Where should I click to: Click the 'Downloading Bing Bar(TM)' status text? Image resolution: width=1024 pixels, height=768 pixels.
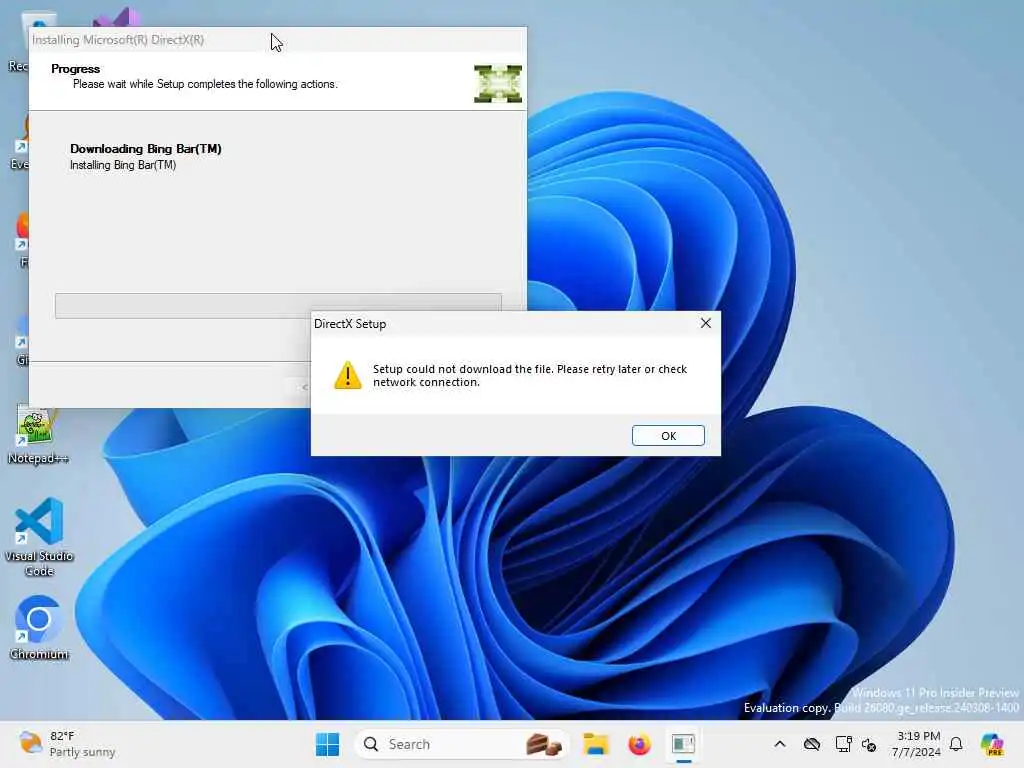(x=146, y=149)
